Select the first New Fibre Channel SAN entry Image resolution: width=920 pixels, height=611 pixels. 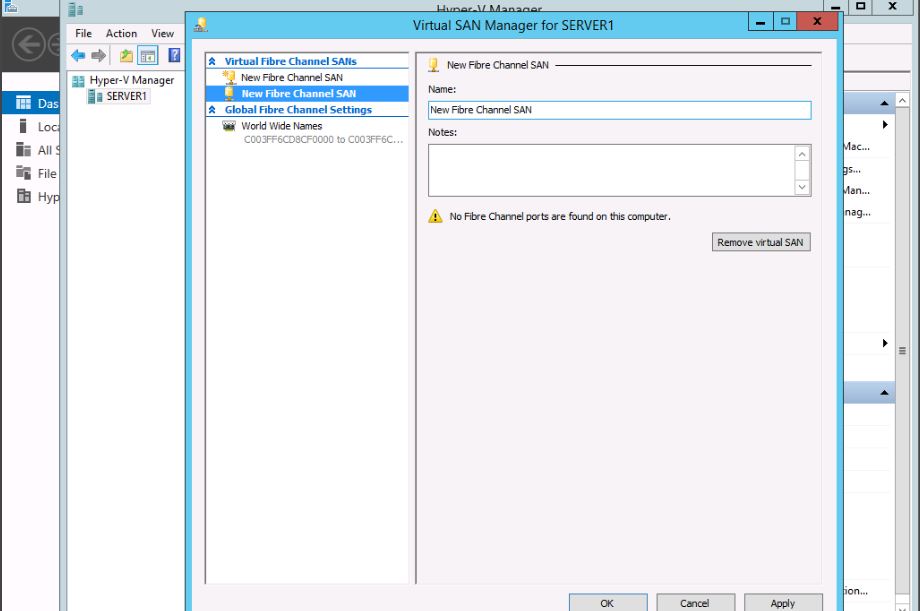click(x=307, y=77)
